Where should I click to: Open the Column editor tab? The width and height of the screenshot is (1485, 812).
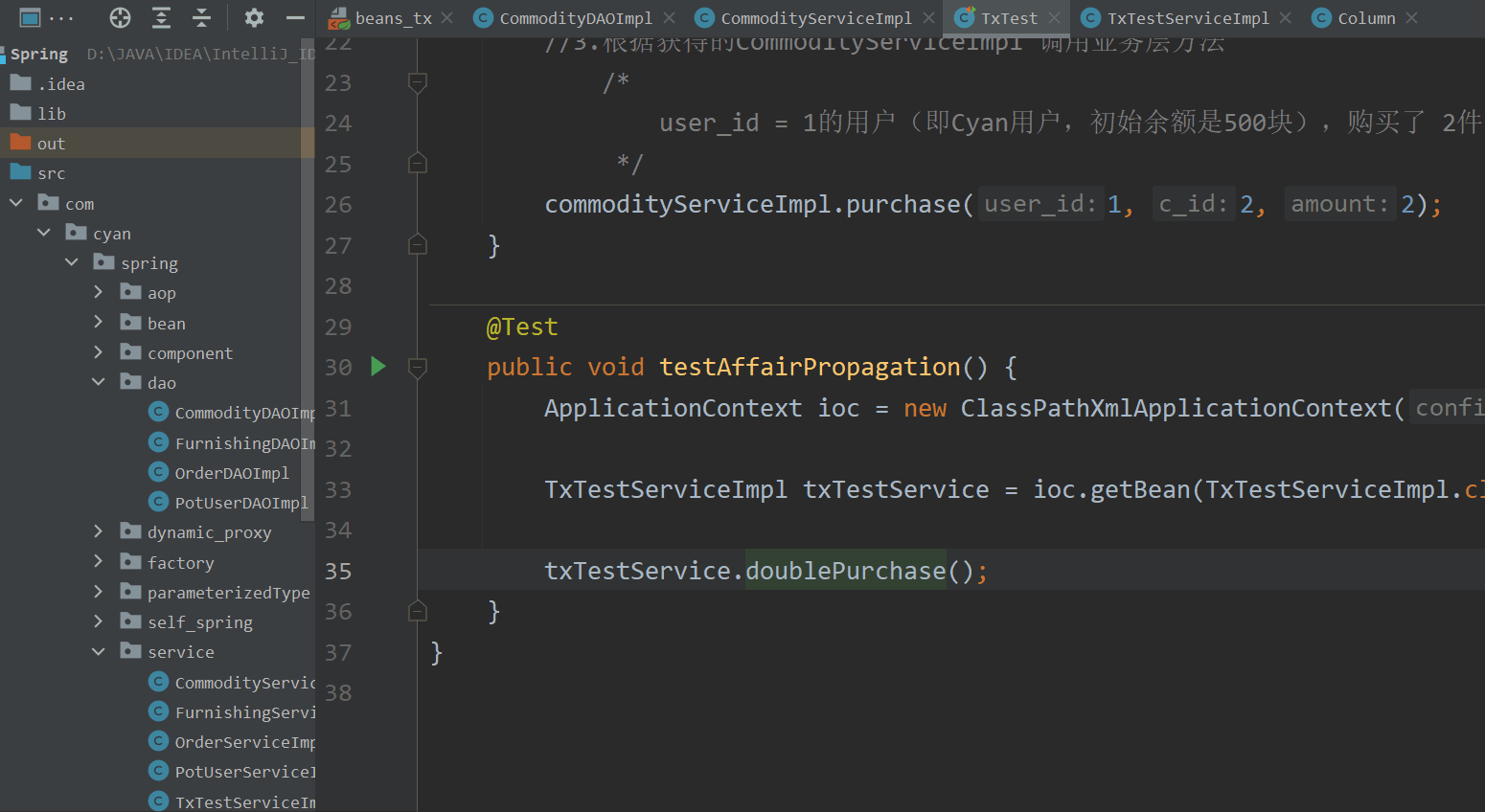(1366, 17)
